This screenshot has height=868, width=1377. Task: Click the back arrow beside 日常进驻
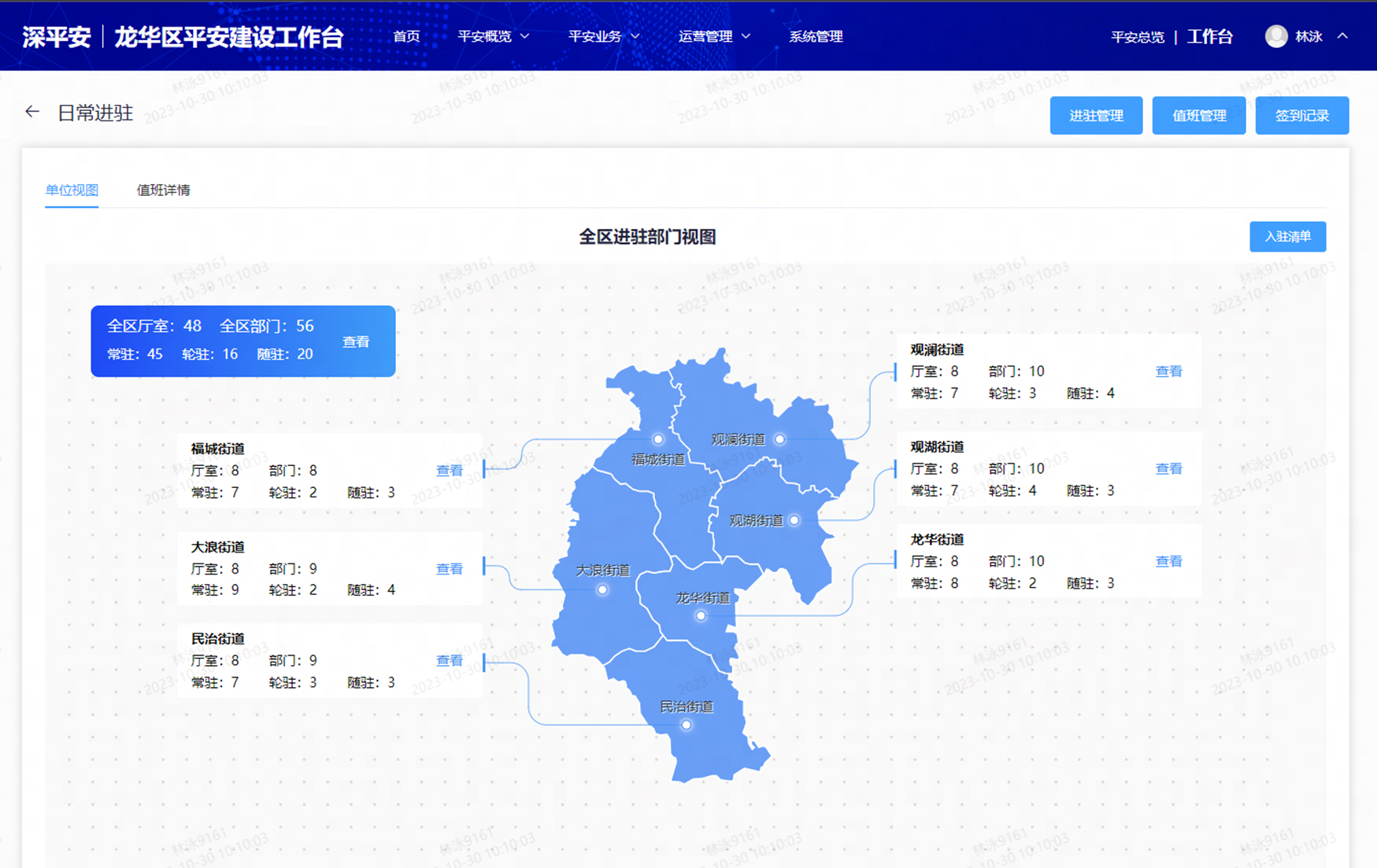tap(31, 113)
